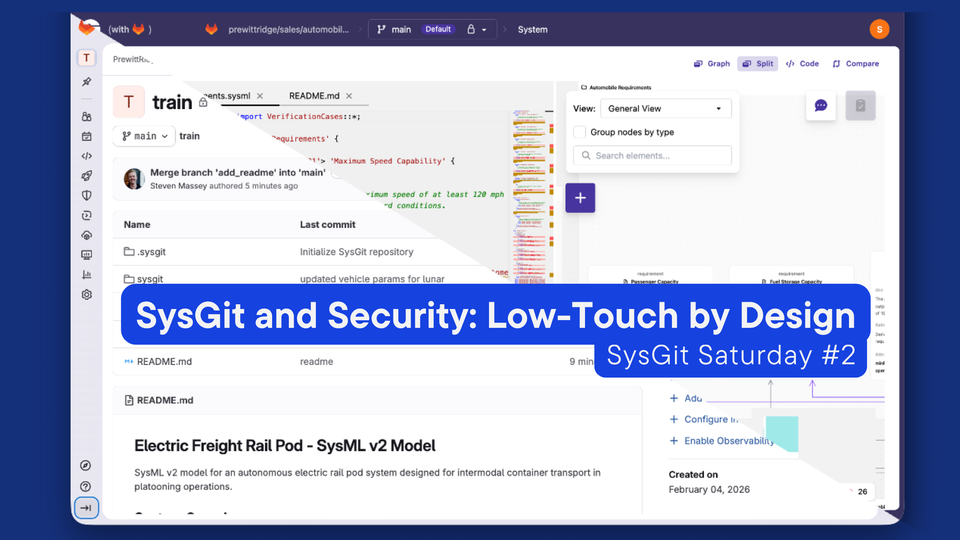This screenshot has height=540, width=960.
Task: Click the Explore compass icon
Action: click(x=86, y=465)
